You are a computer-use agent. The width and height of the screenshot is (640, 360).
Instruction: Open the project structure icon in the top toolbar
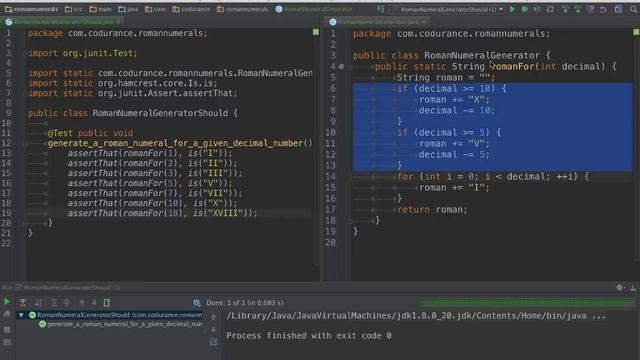[x=619, y=9]
